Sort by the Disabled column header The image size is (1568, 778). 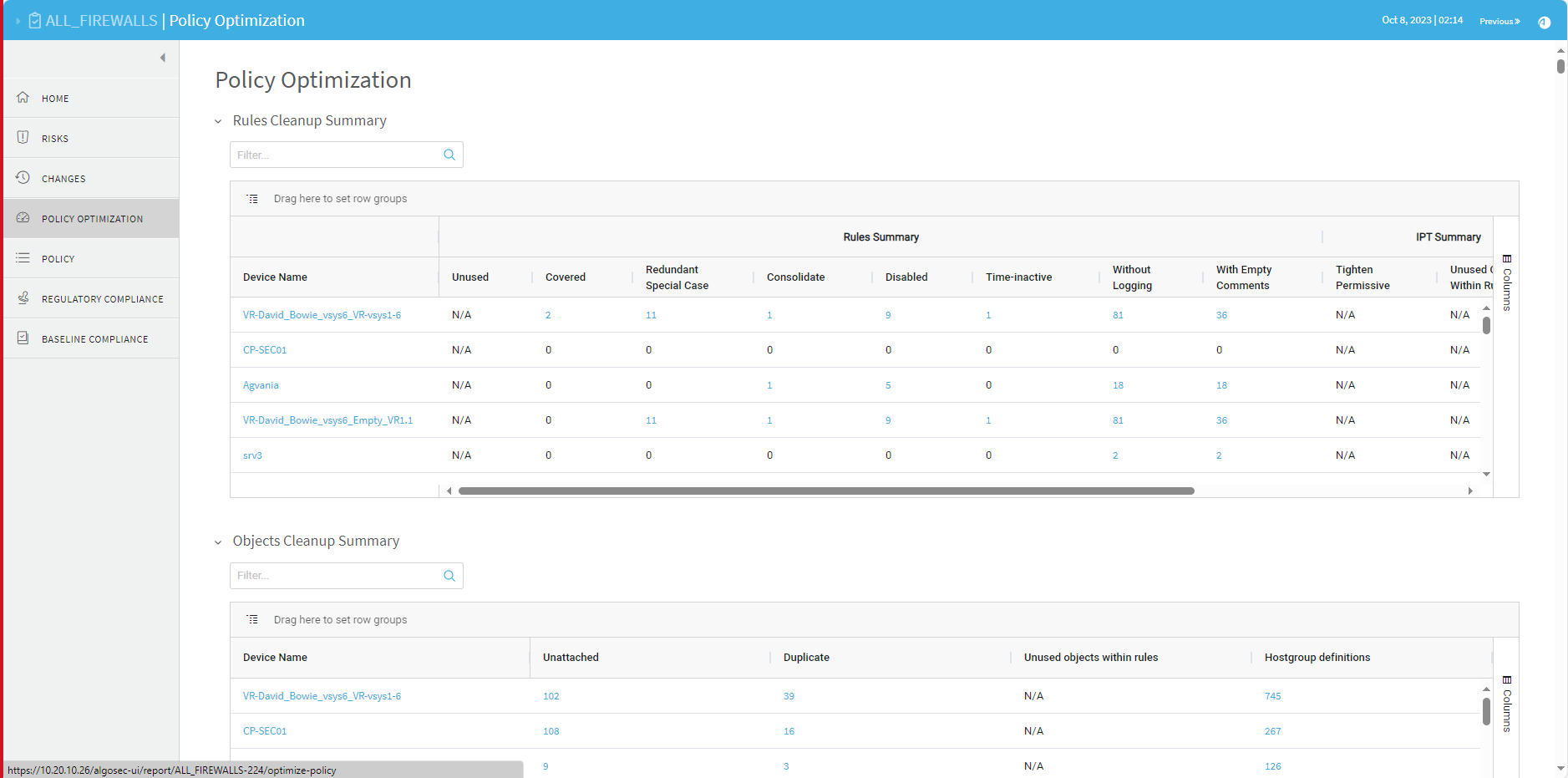pos(906,277)
